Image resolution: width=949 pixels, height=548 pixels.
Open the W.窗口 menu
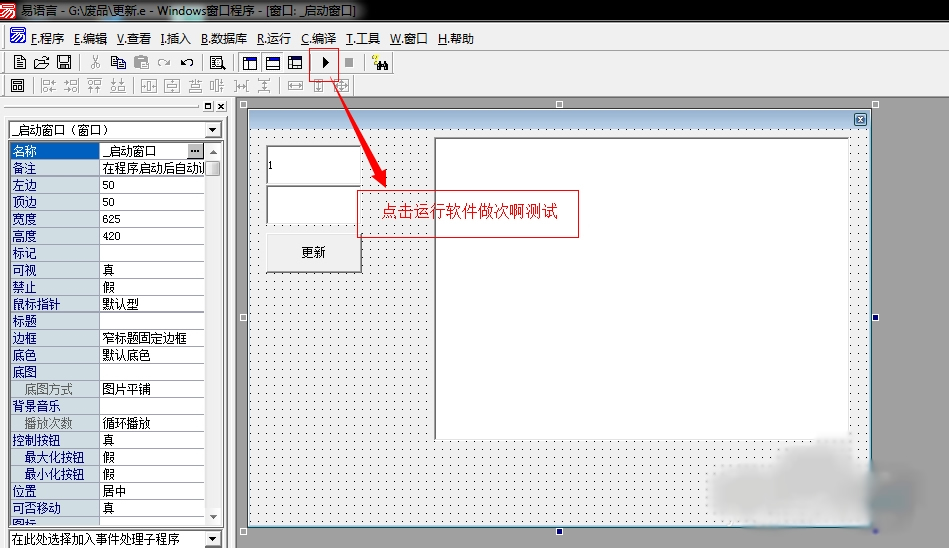[409, 39]
